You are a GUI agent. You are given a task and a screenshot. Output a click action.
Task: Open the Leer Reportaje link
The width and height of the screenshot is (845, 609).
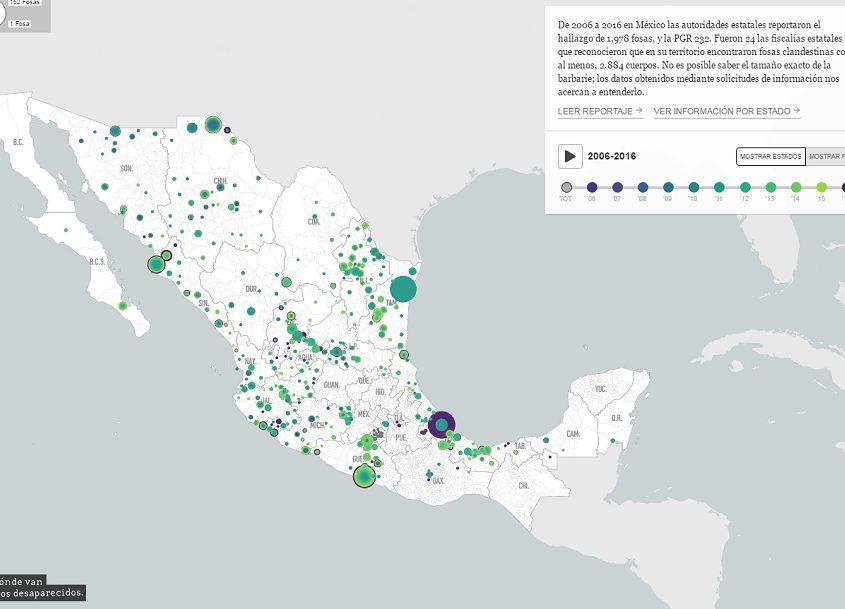(x=599, y=111)
